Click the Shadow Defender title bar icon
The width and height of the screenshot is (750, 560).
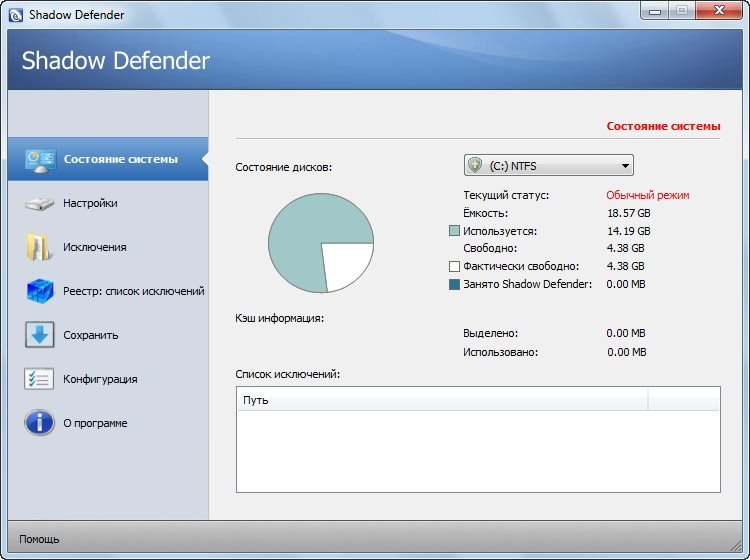point(16,15)
